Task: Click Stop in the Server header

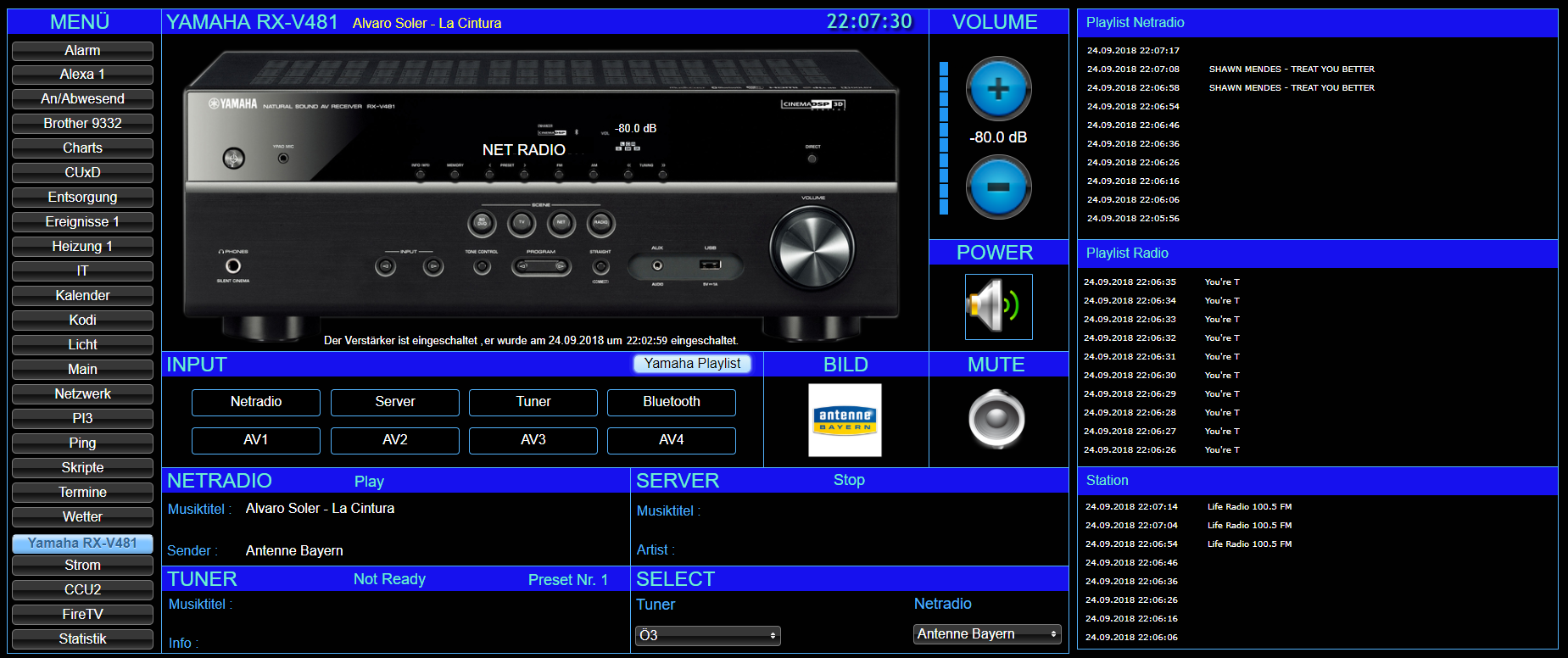Action: click(849, 480)
